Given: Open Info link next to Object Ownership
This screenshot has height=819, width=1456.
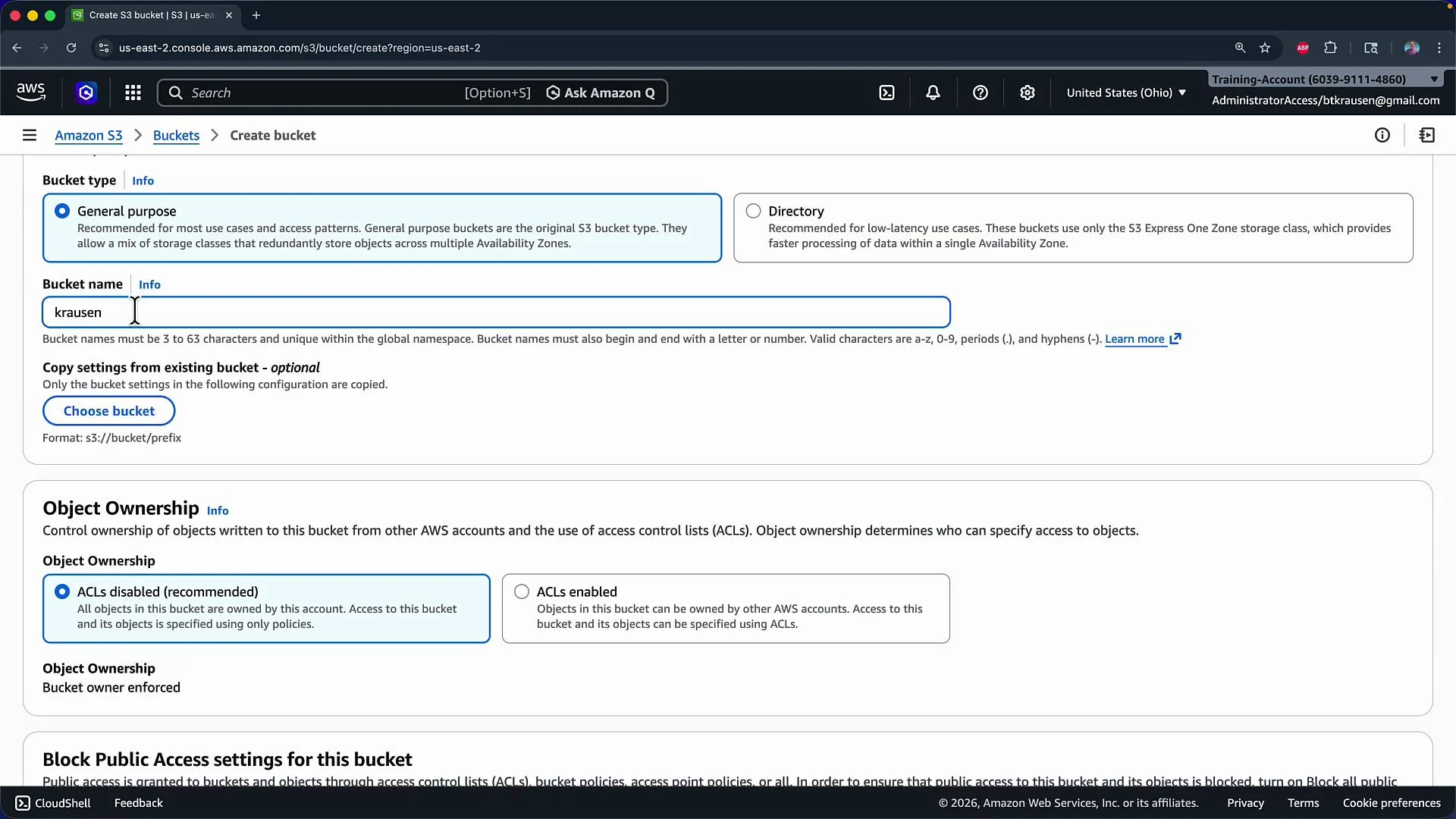Looking at the screenshot, I should (218, 510).
